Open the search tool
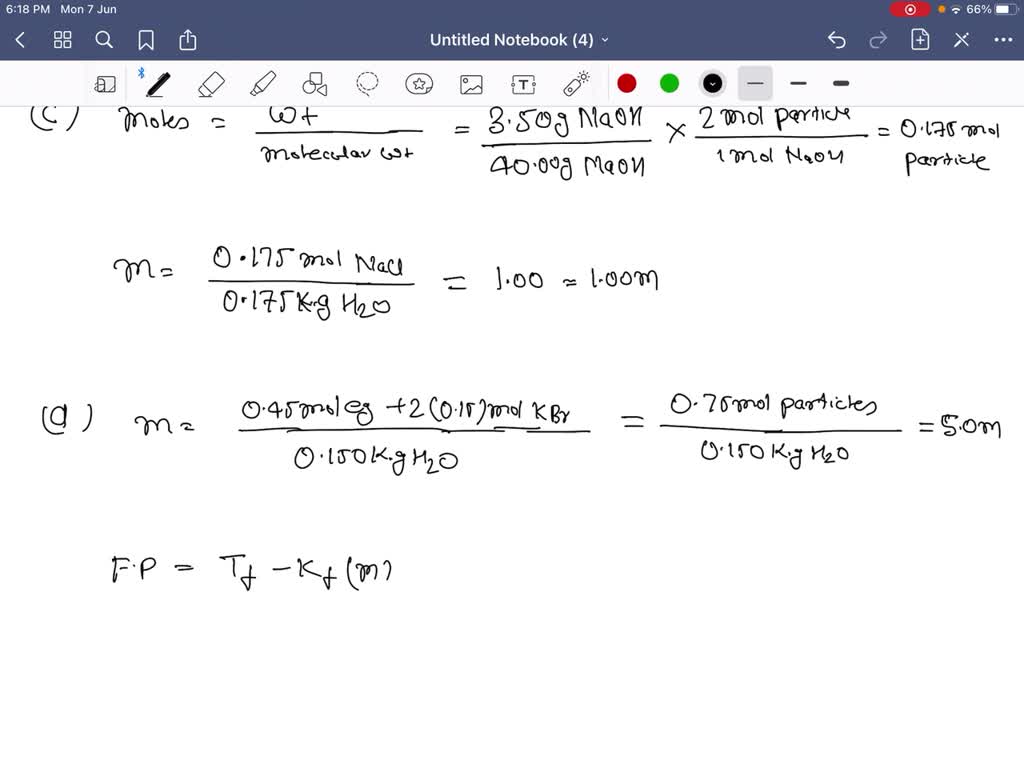The image size is (1024, 768). point(103,40)
